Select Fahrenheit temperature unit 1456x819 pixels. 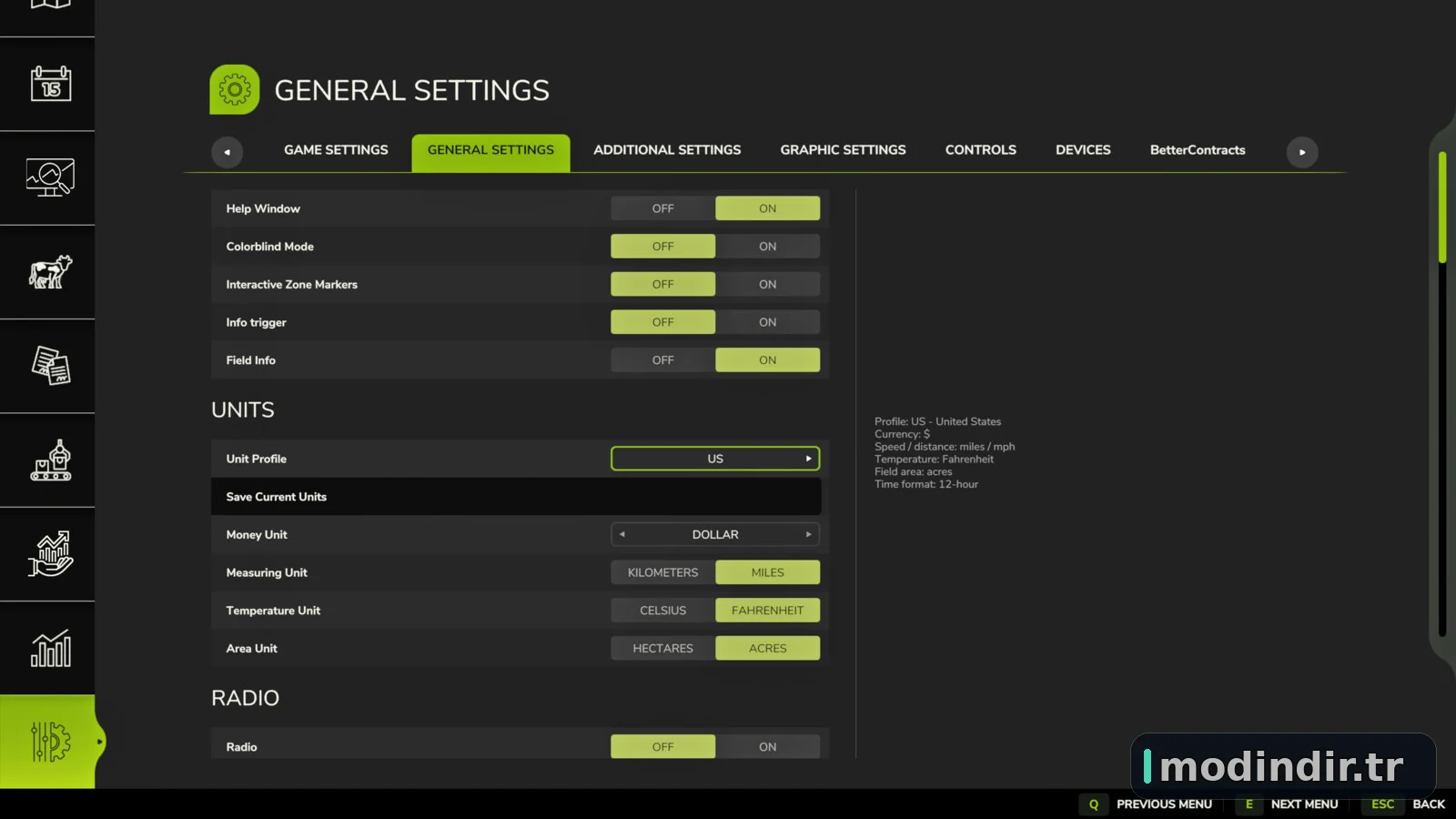click(x=767, y=611)
